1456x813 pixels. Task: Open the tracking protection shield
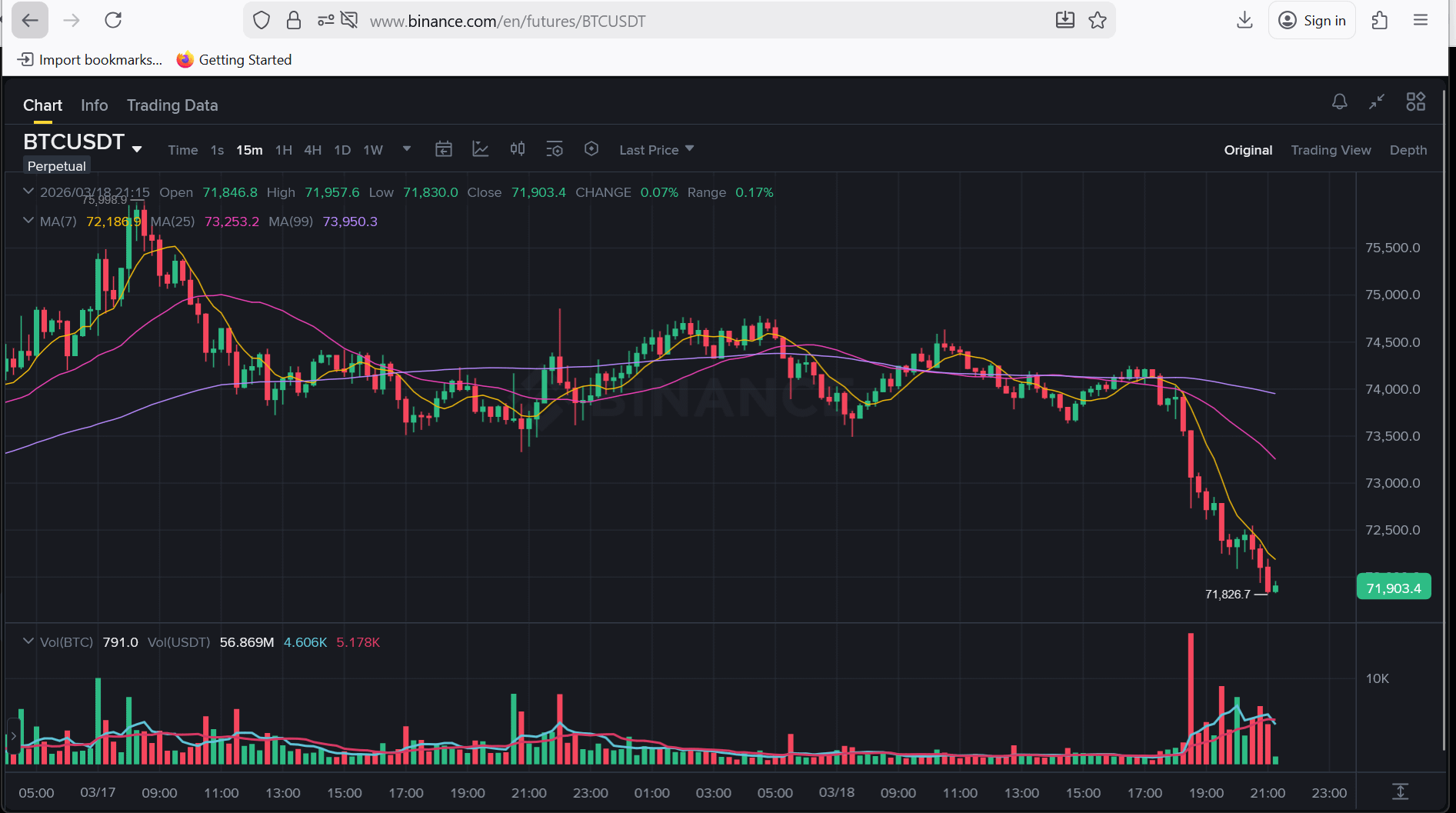[x=262, y=21]
